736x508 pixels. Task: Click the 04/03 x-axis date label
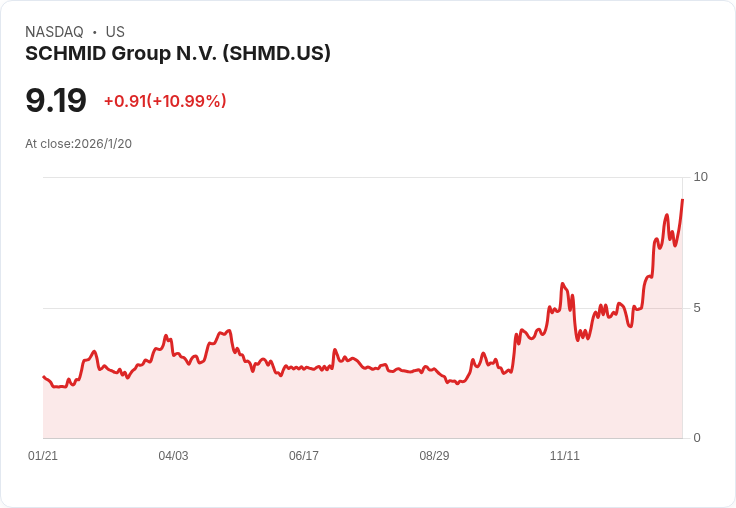pos(173,456)
